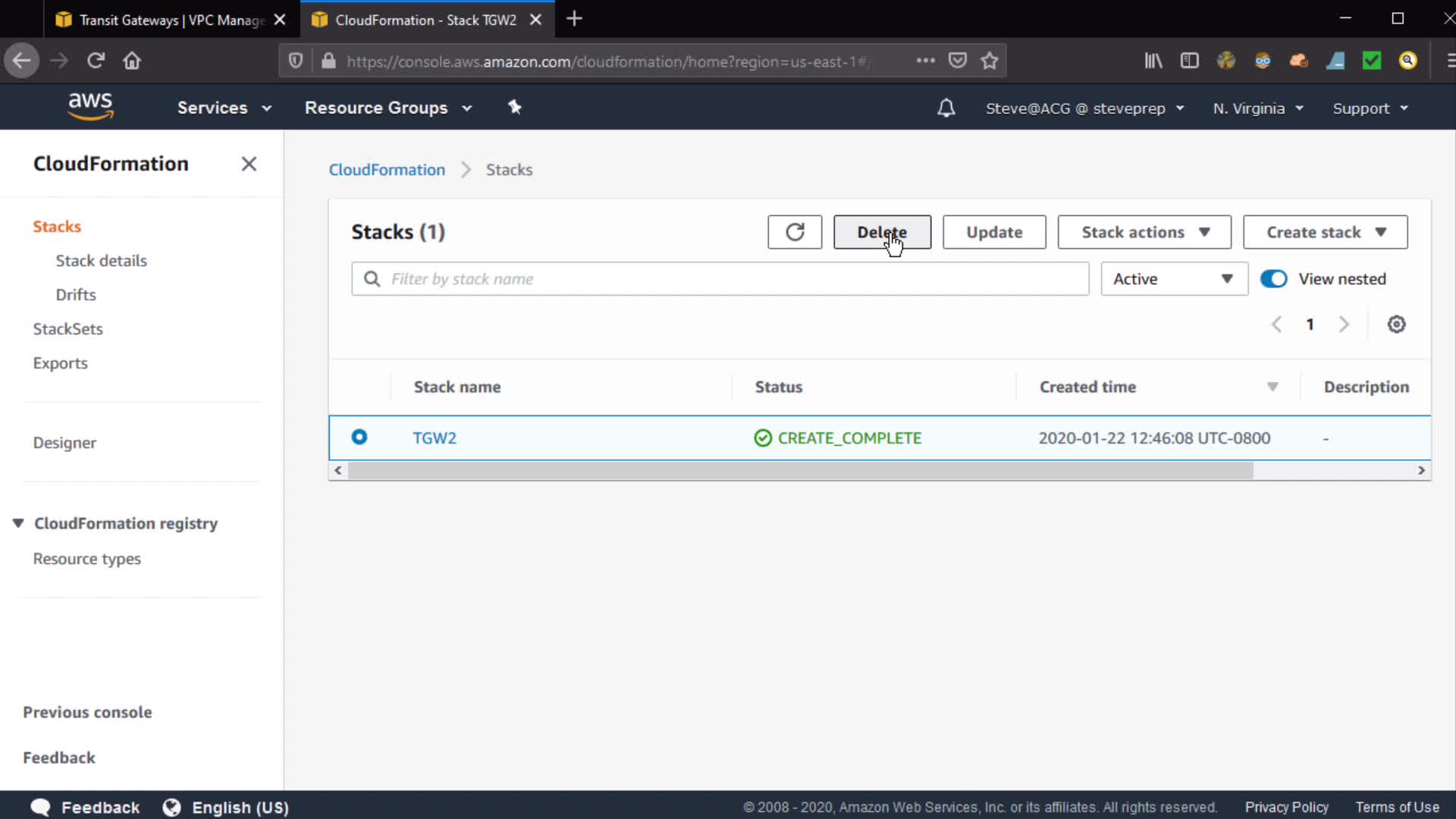
Task: Click the refresh stacks icon button
Action: click(x=794, y=232)
